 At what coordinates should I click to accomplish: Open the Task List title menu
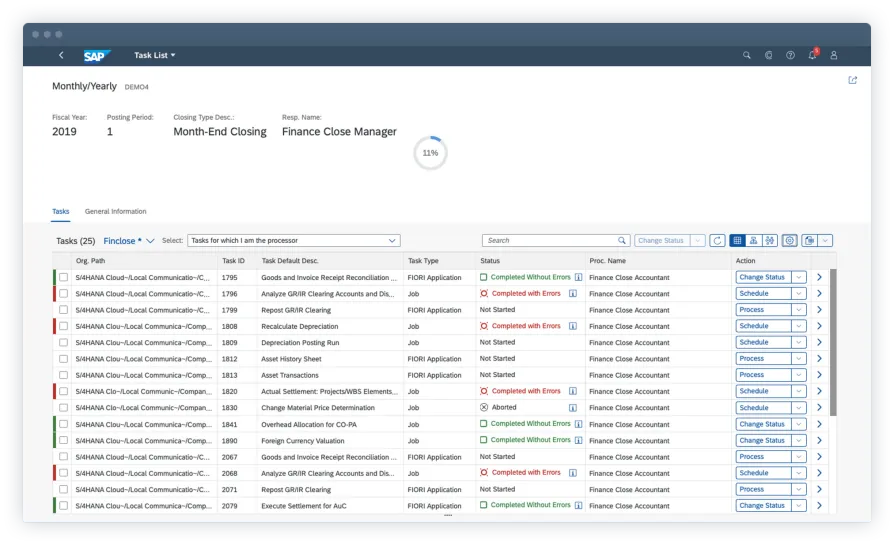[x=155, y=56]
